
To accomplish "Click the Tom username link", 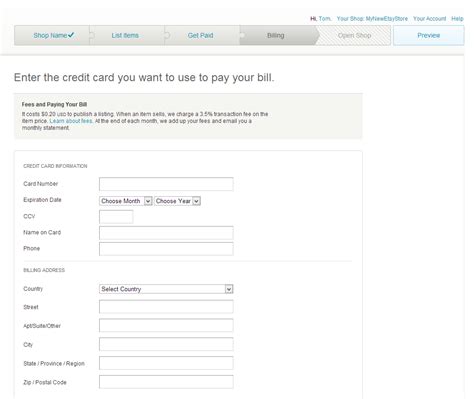I will coord(325,19).
